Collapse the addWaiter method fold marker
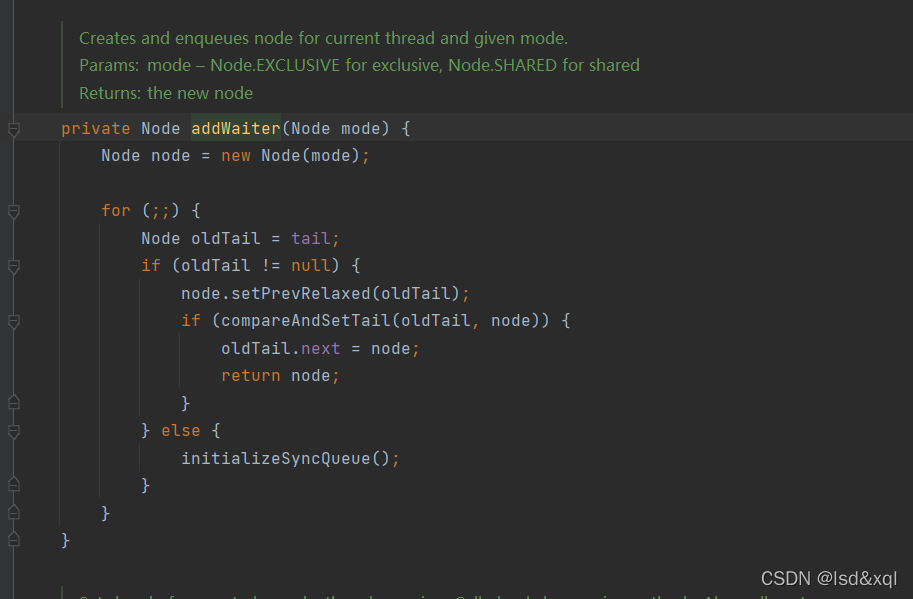913x599 pixels. 14,129
